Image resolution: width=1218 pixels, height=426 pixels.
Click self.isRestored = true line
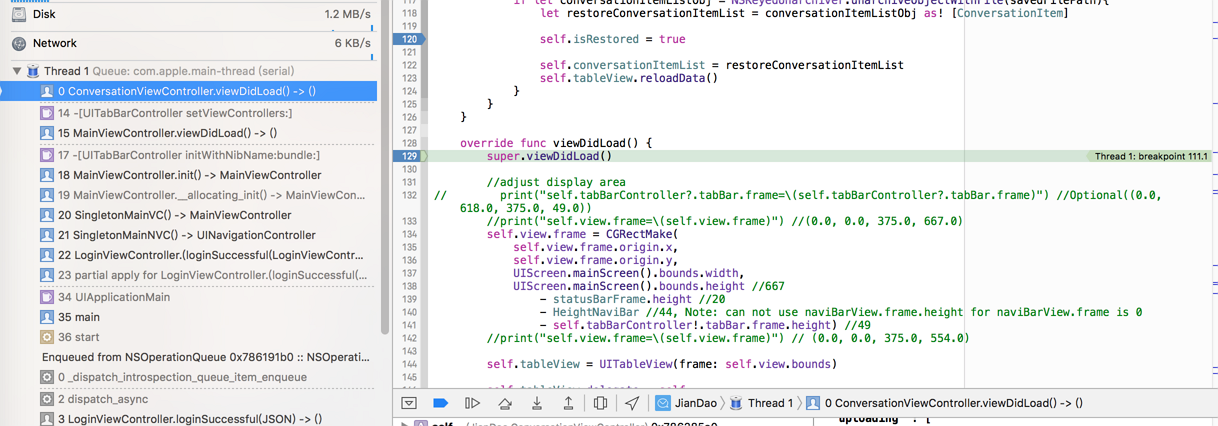[x=613, y=39]
